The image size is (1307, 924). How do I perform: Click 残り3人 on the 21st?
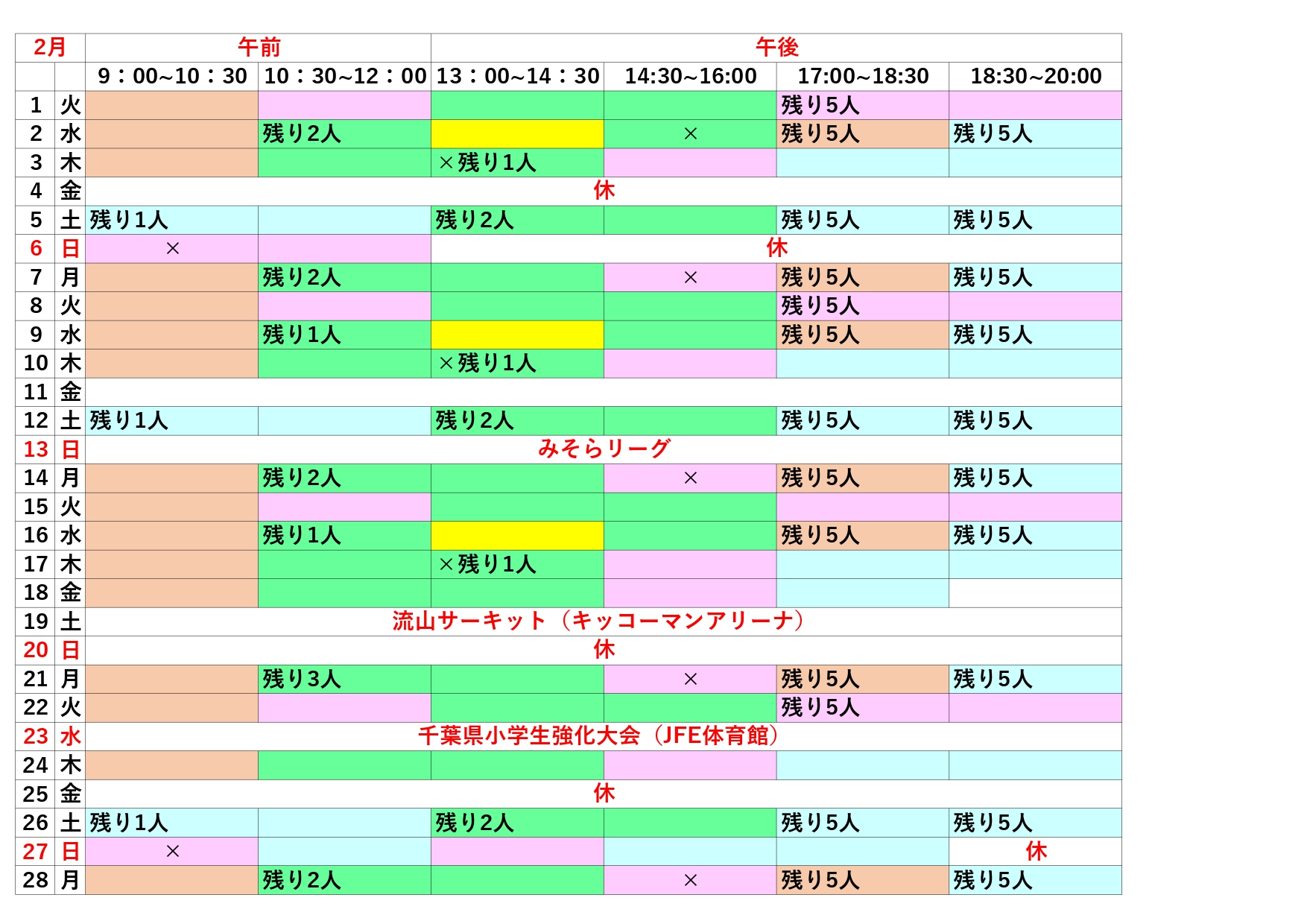click(302, 679)
